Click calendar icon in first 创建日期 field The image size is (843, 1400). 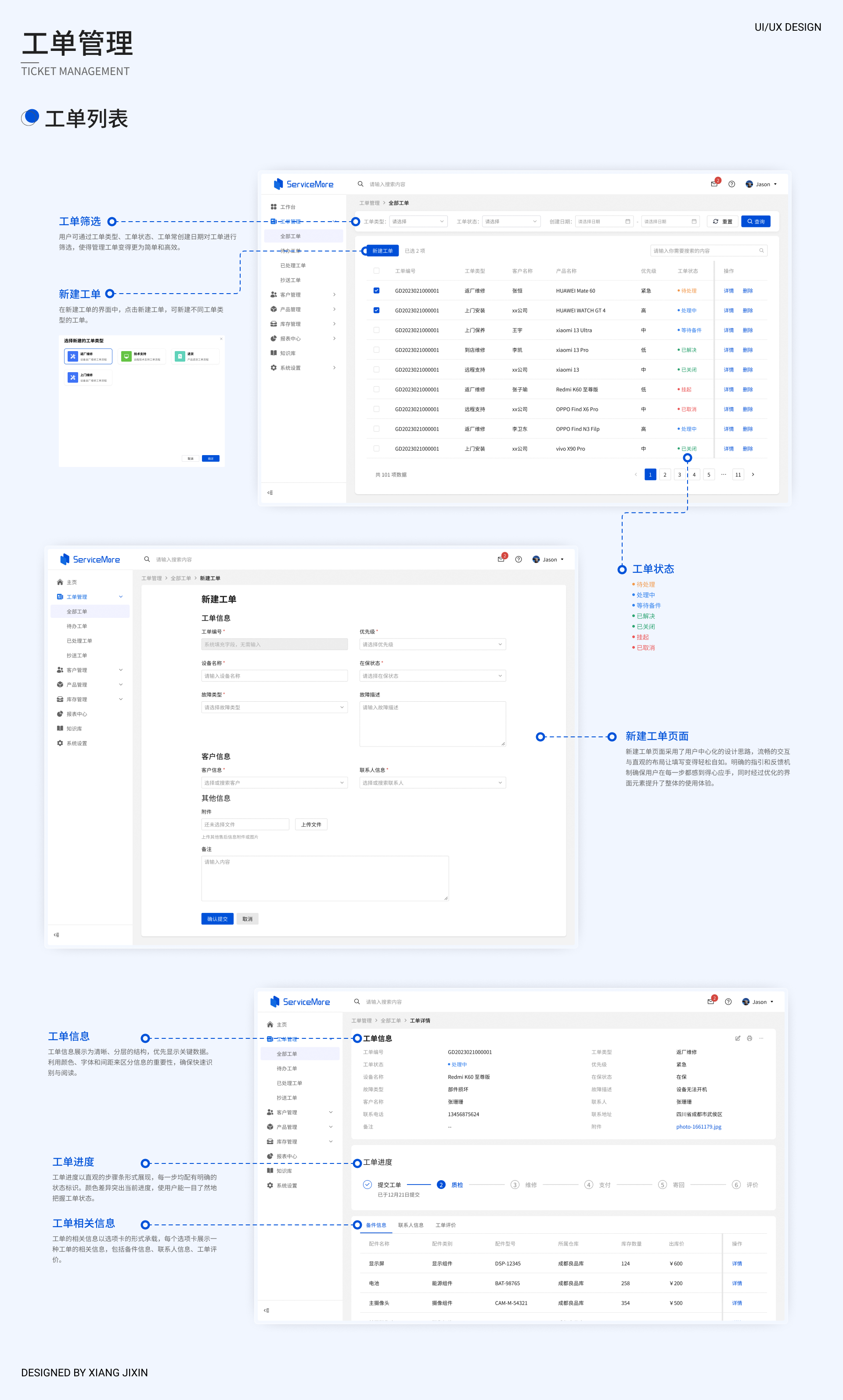pyautogui.click(x=628, y=222)
